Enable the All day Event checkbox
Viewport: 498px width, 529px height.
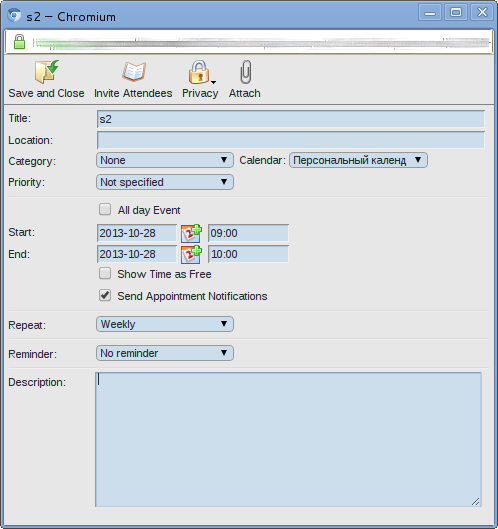tap(105, 210)
